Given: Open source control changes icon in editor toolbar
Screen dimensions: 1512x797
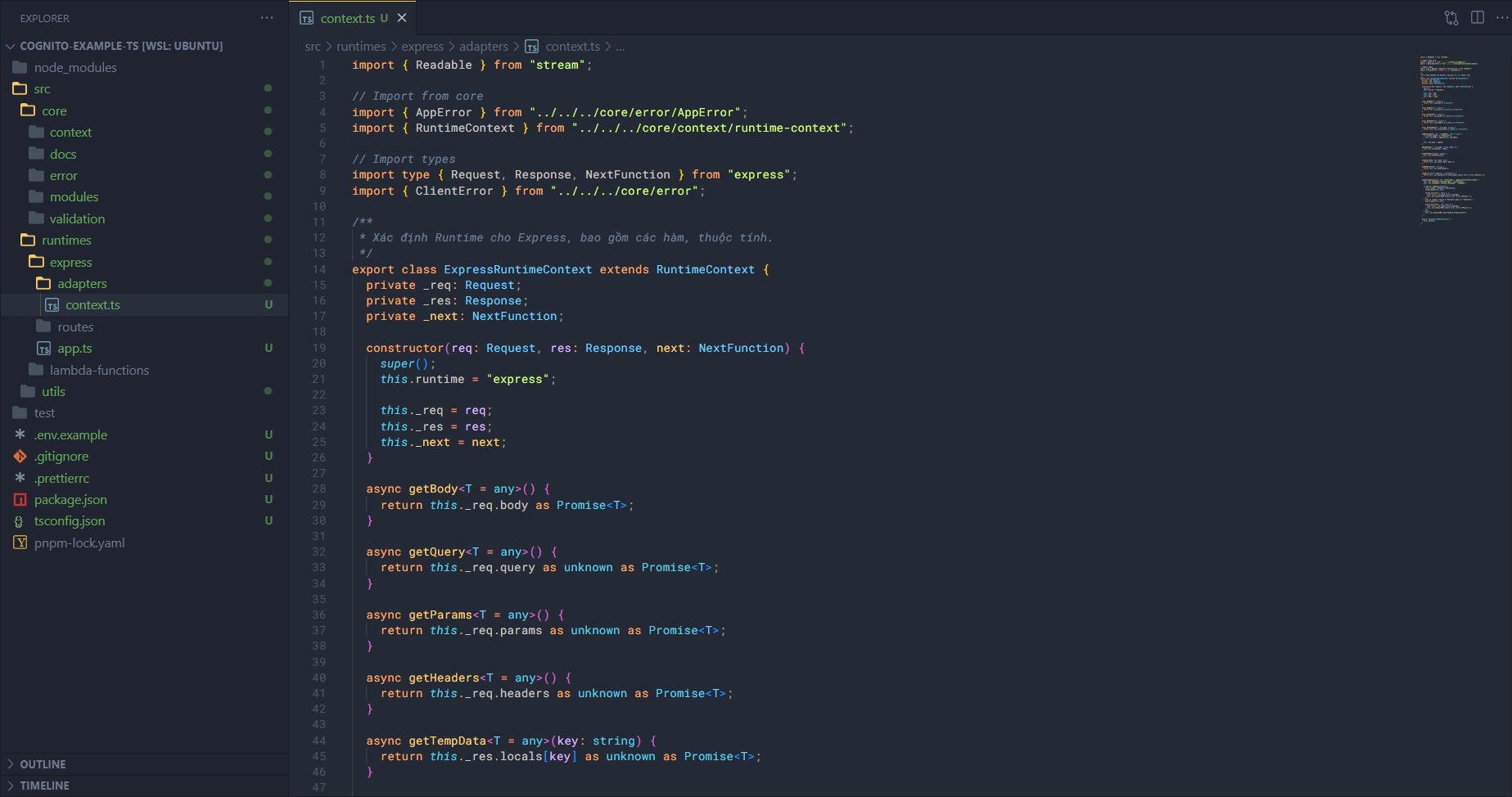Looking at the screenshot, I should point(1451,18).
